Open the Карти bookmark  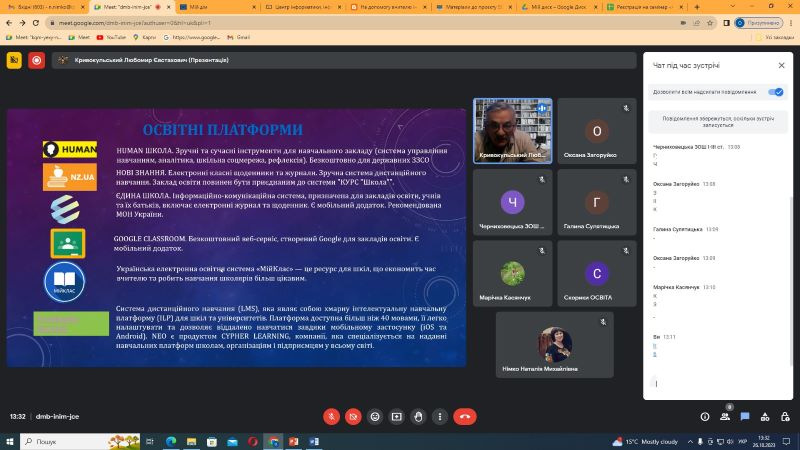(x=144, y=37)
